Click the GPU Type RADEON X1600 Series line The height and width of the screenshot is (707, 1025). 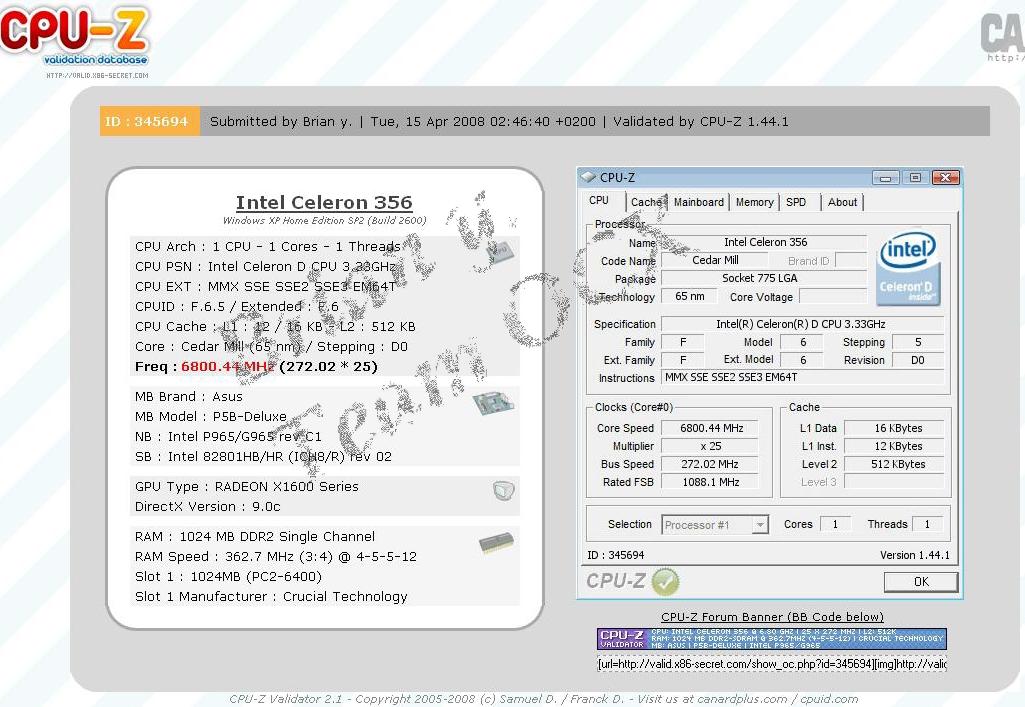coord(246,487)
